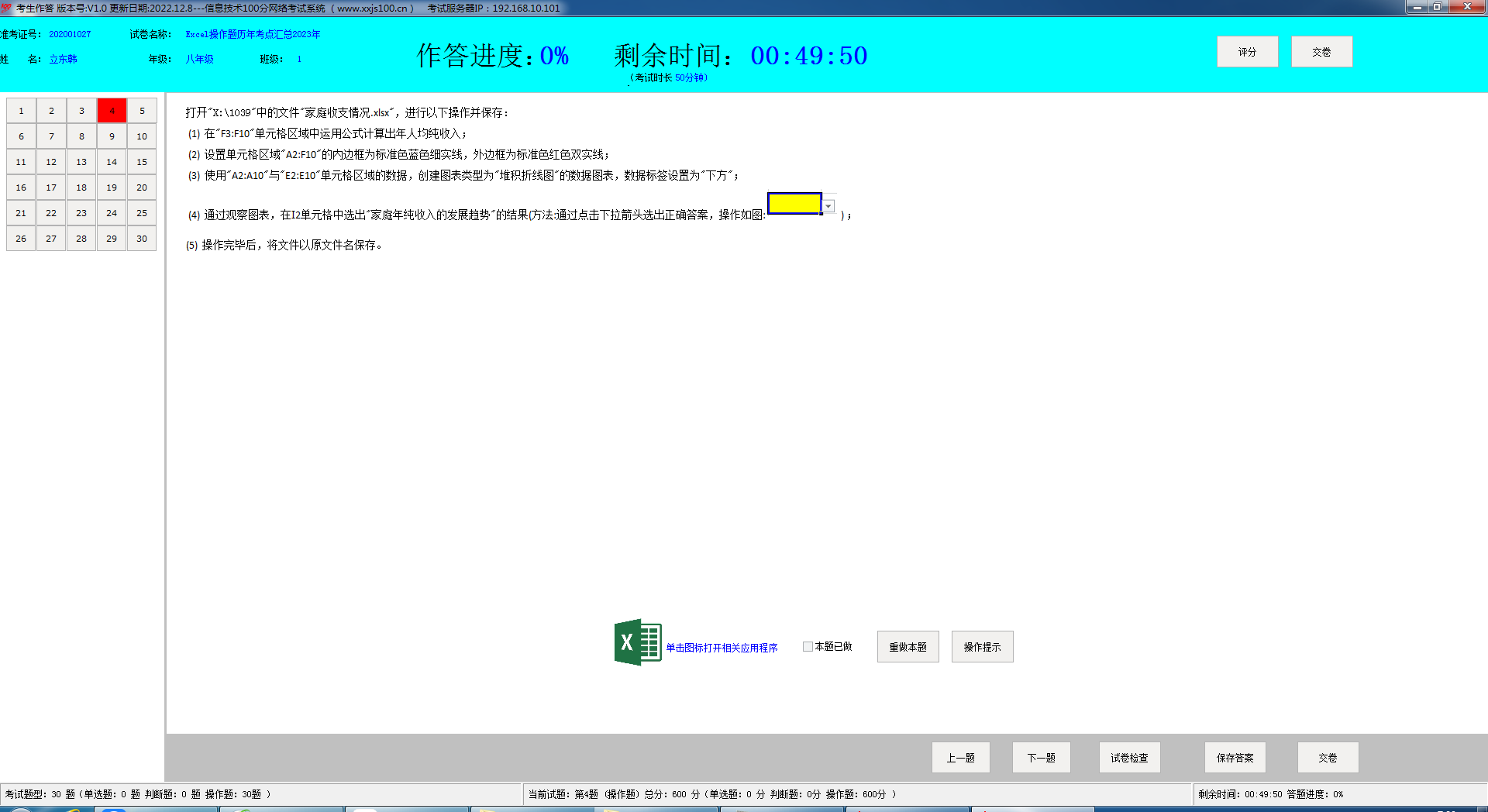Select question 5 in the grid

[142, 111]
